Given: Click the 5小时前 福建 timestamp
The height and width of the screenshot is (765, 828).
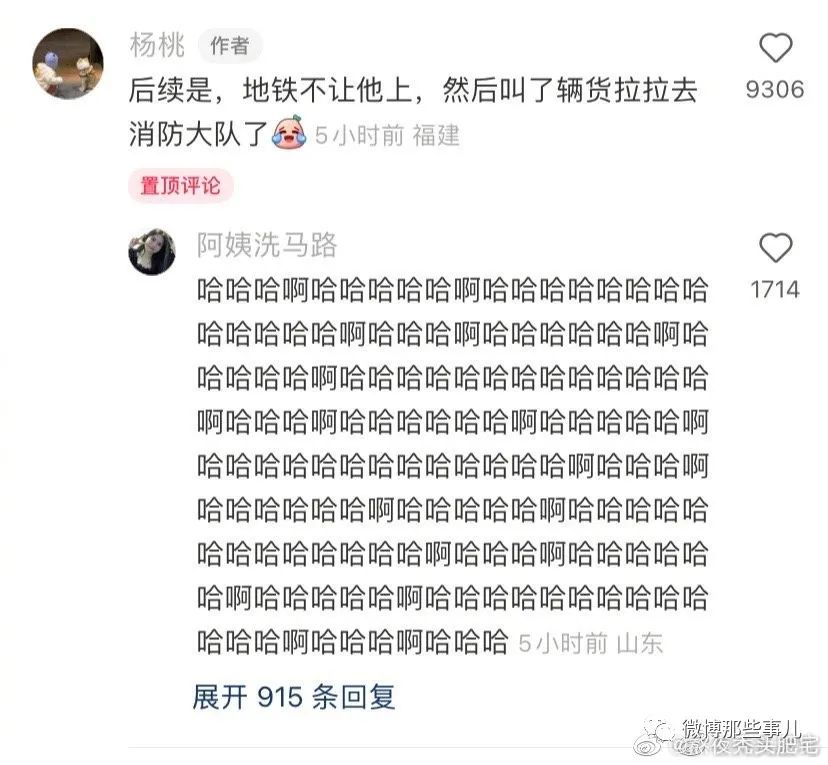Looking at the screenshot, I should click(x=387, y=135).
